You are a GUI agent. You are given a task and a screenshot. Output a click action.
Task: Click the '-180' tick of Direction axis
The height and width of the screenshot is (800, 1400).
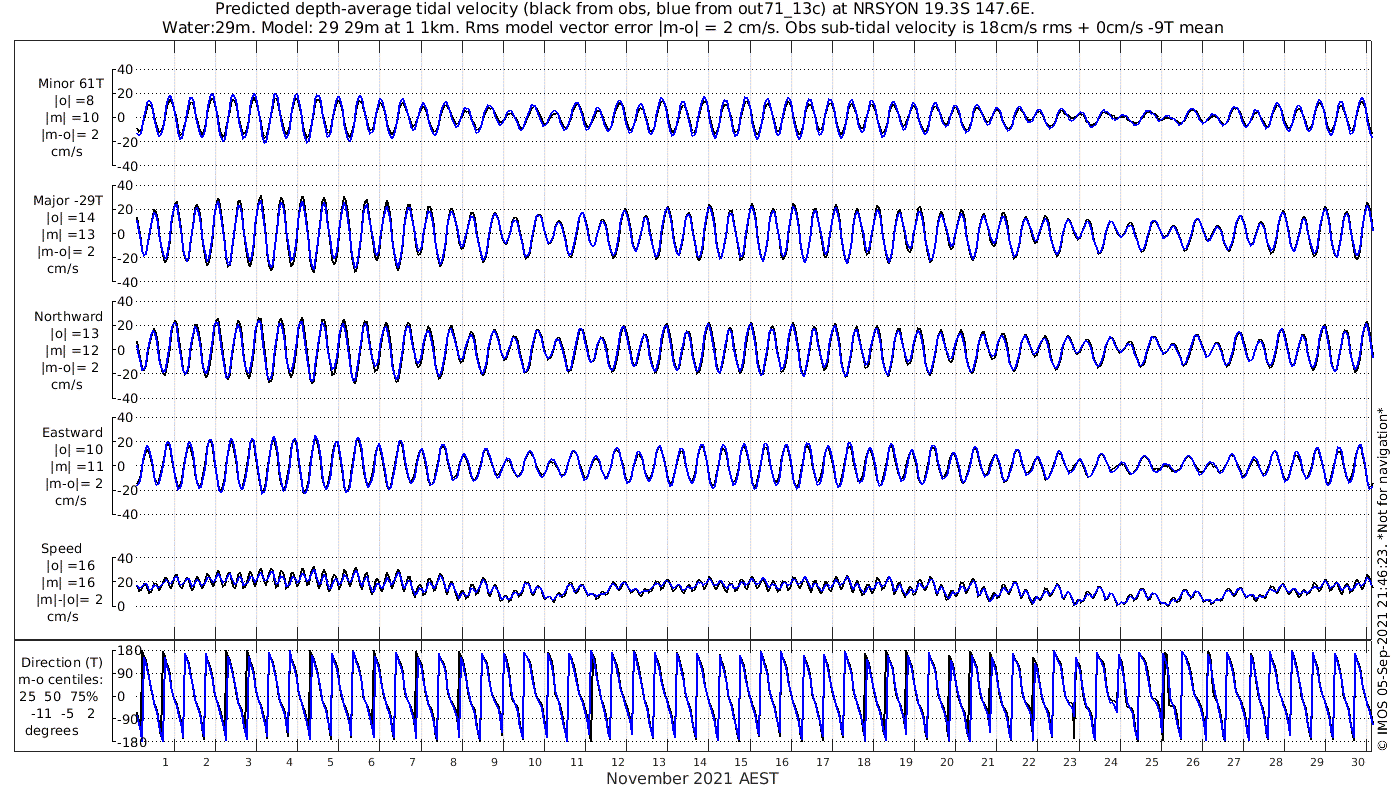tap(124, 742)
